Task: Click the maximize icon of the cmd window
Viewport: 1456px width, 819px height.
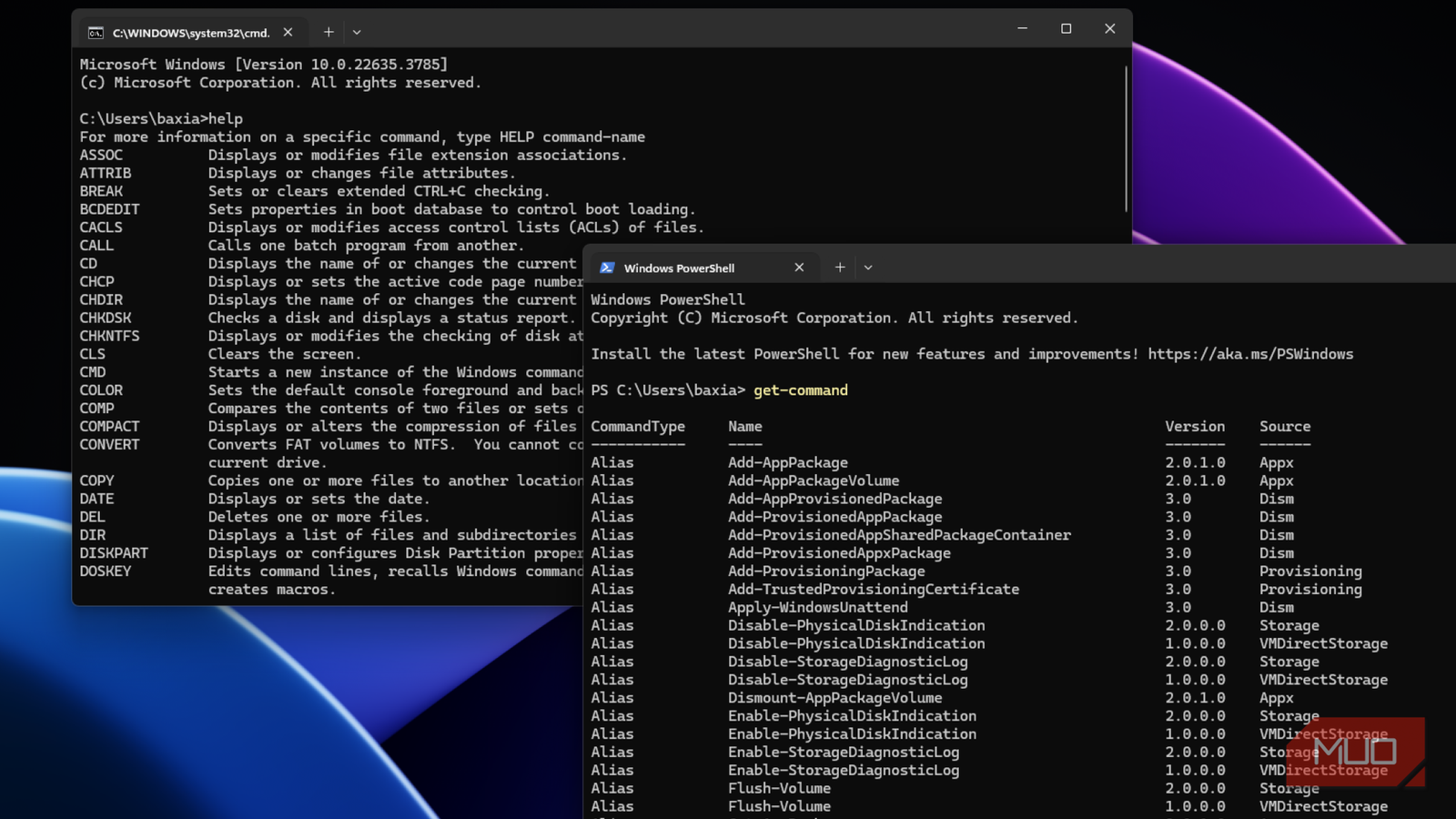Action: pyautogui.click(x=1066, y=28)
